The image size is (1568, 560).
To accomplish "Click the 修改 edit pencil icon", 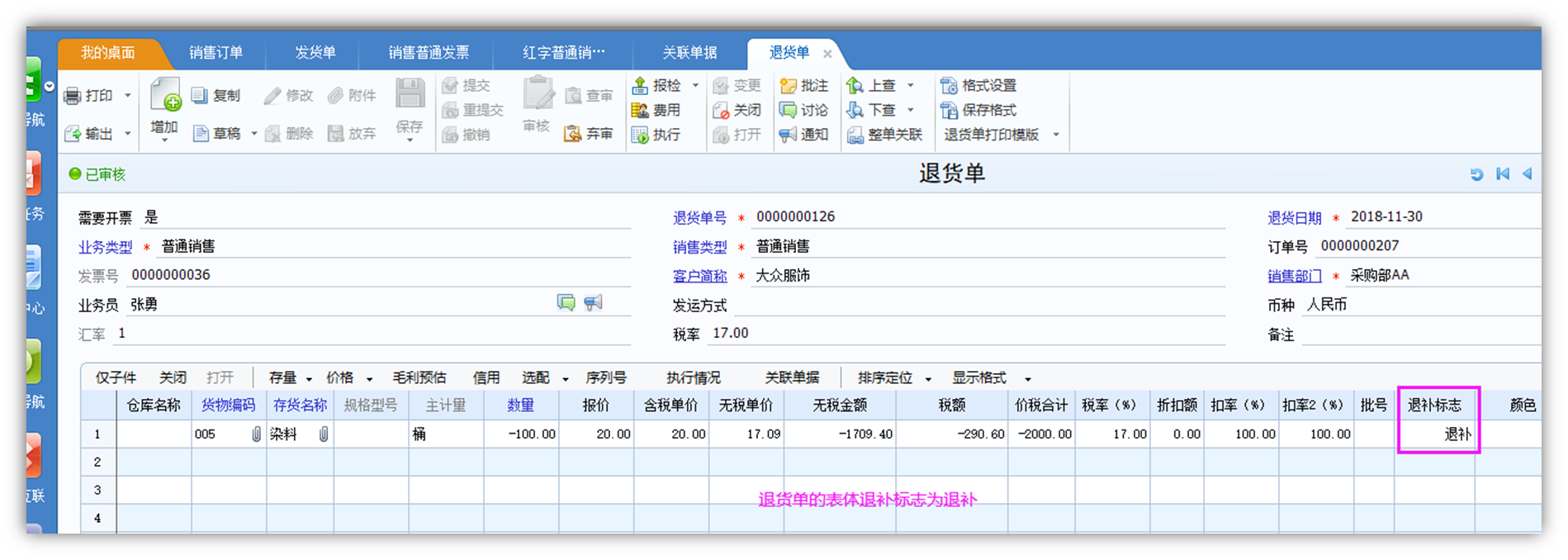I will click(x=272, y=96).
